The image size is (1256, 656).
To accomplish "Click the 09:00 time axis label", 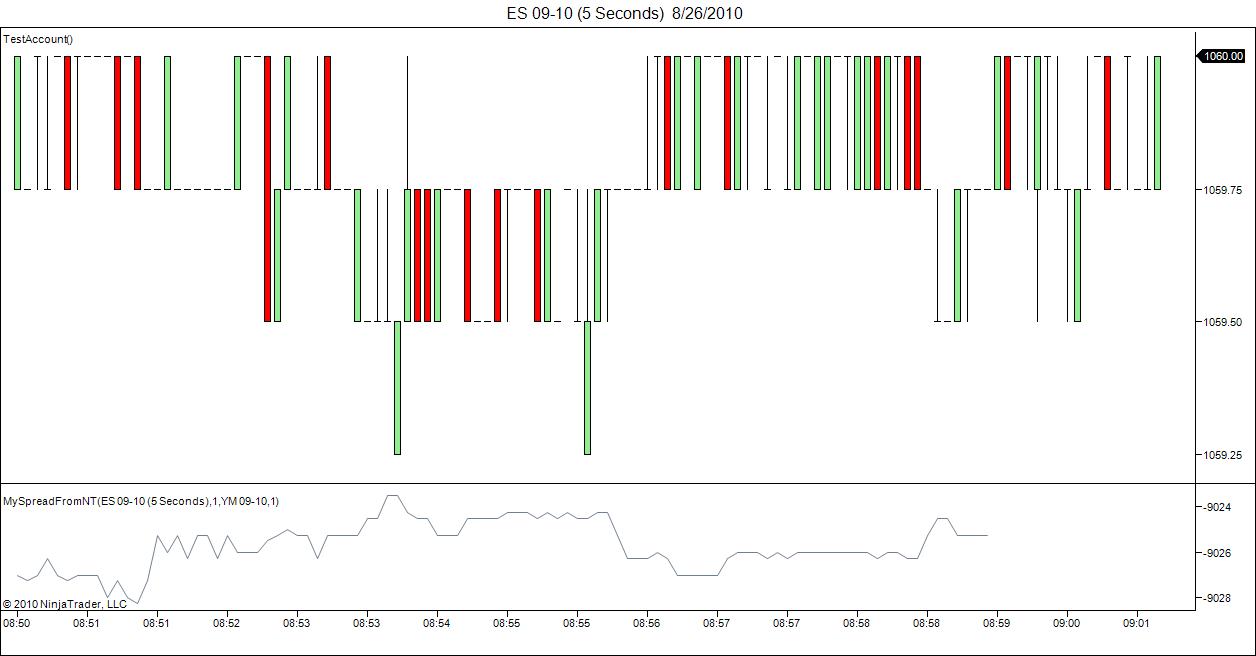I will click(1067, 622).
